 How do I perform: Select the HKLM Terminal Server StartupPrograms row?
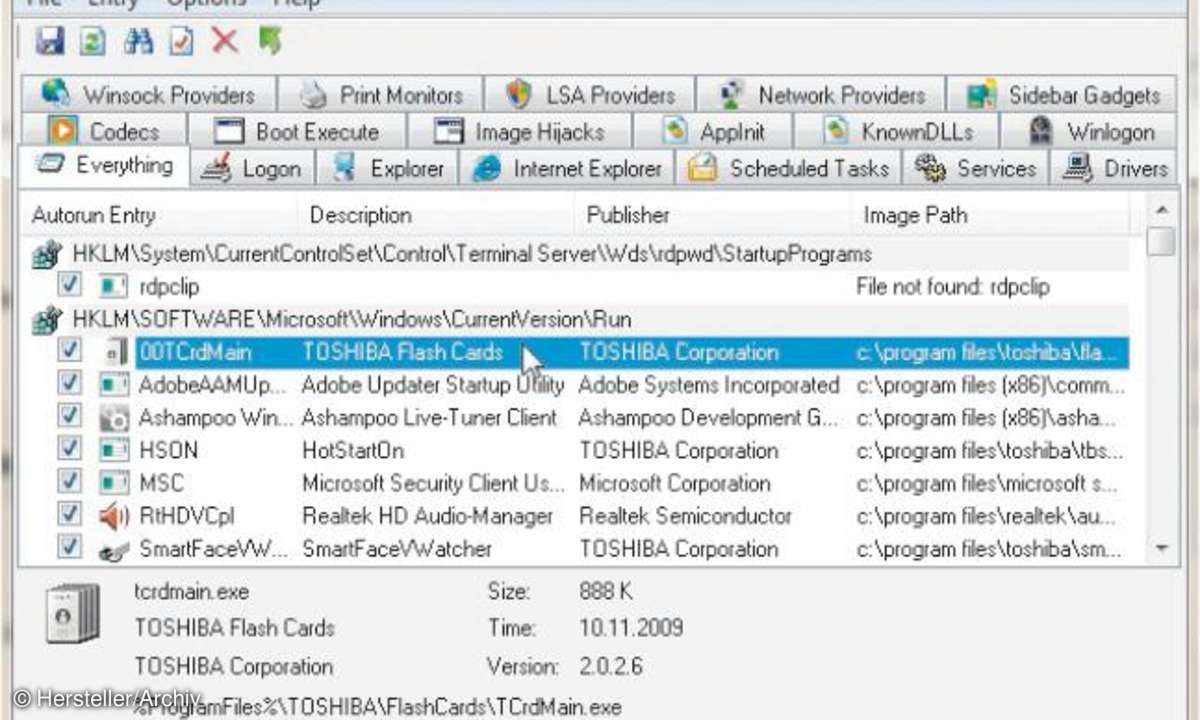coord(580,254)
